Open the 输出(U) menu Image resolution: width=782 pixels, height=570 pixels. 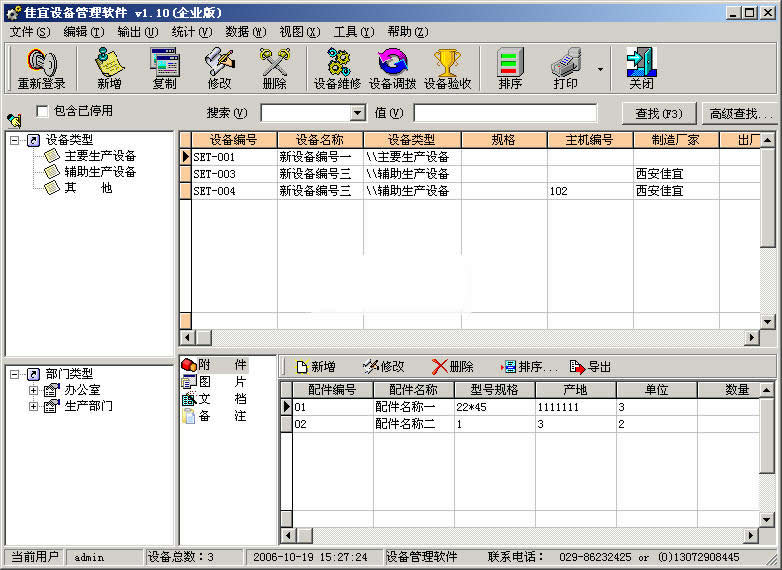click(138, 32)
